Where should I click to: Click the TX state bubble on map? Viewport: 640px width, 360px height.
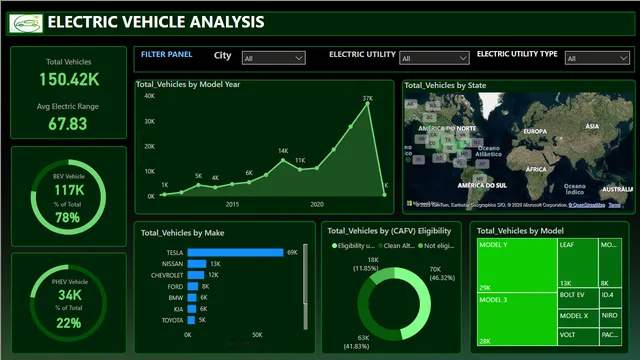coord(448,140)
